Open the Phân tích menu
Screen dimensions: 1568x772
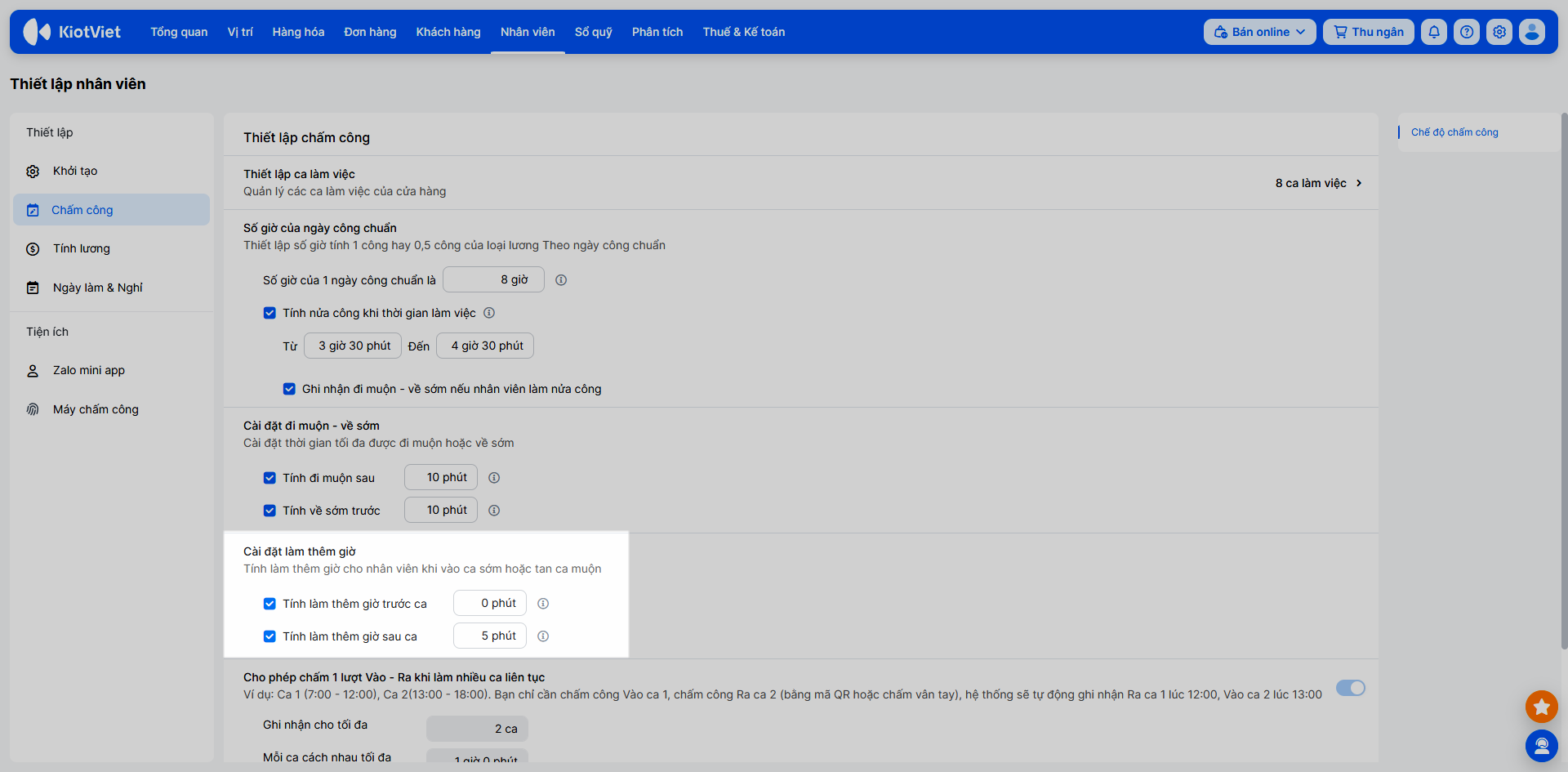point(657,32)
